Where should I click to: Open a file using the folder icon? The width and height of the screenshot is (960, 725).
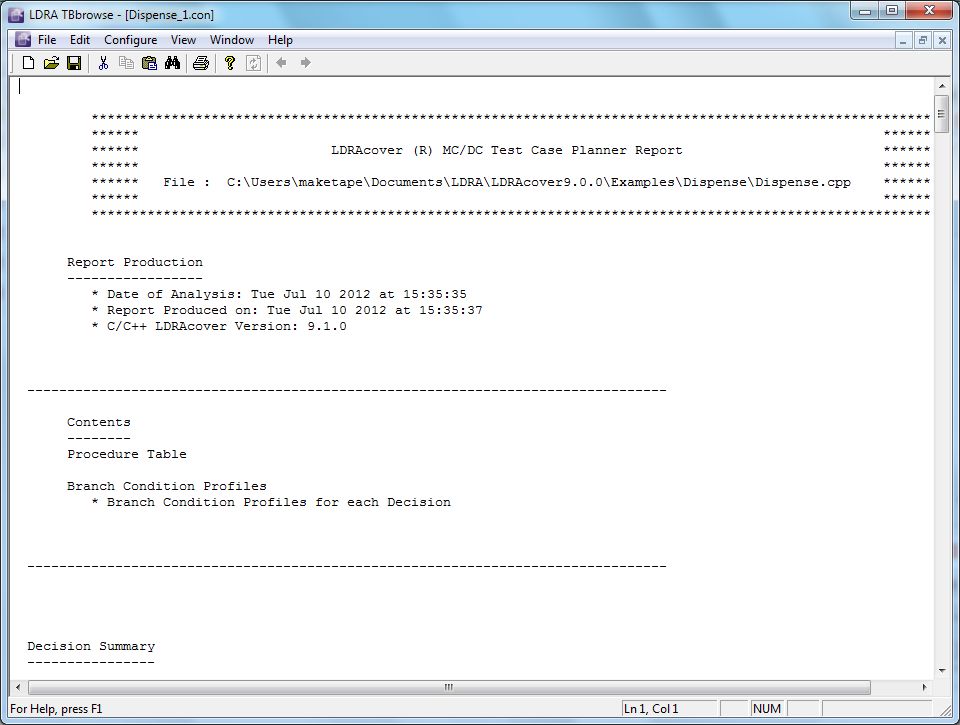tap(51, 63)
